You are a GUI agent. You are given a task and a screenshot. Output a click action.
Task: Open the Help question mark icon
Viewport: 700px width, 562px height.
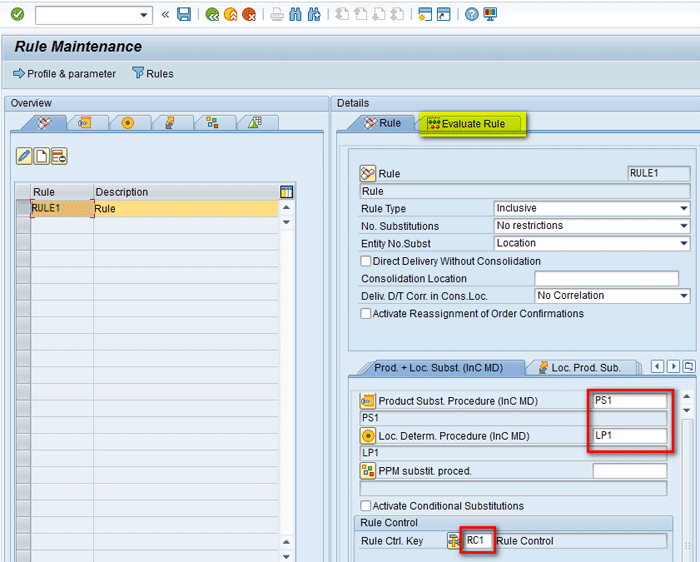coord(471,14)
